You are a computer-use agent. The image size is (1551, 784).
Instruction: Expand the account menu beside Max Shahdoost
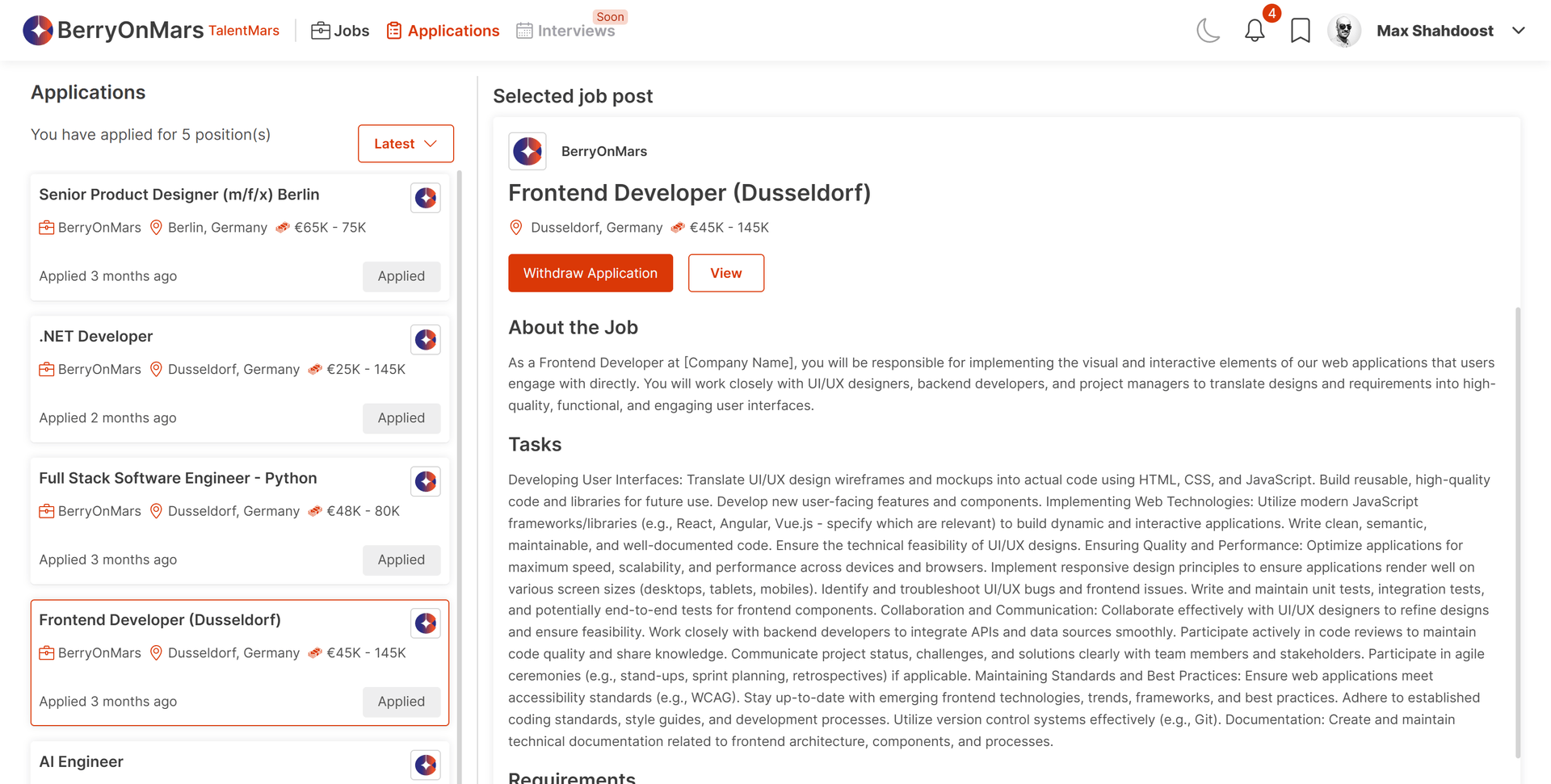coord(1519,30)
